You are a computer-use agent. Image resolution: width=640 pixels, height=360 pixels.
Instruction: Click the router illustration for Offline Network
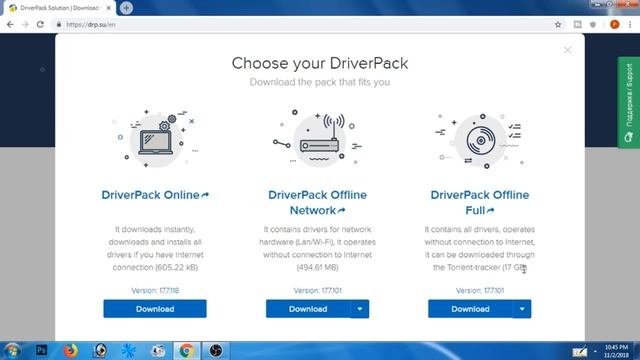point(318,139)
